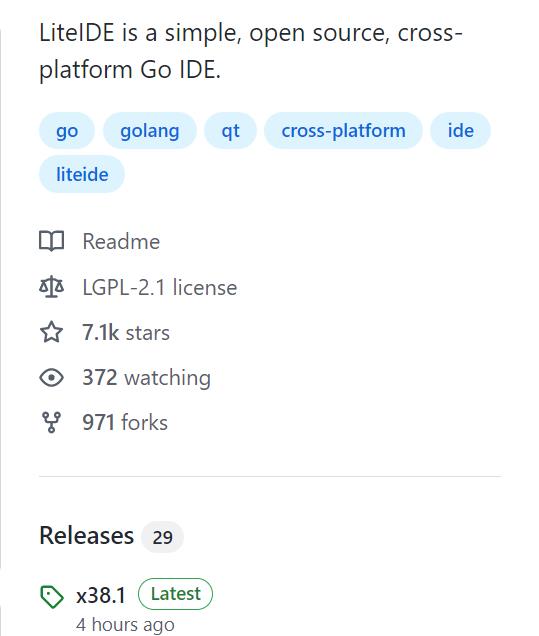This screenshot has height=636, width=539.
Task: Click the 29 releases count badge
Action: point(162,537)
